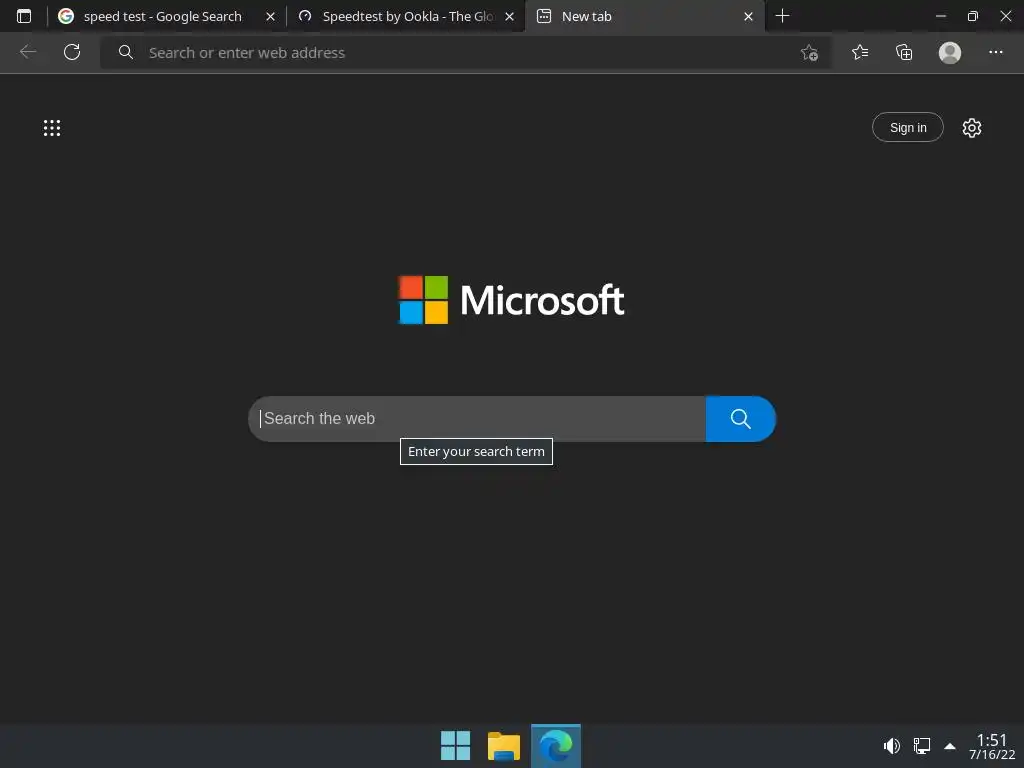Open page settings gear icon
This screenshot has width=1024, height=768.
tap(972, 128)
